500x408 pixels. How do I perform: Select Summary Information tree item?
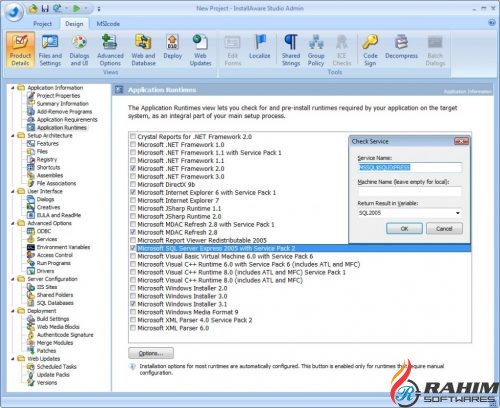pyautogui.click(x=63, y=104)
